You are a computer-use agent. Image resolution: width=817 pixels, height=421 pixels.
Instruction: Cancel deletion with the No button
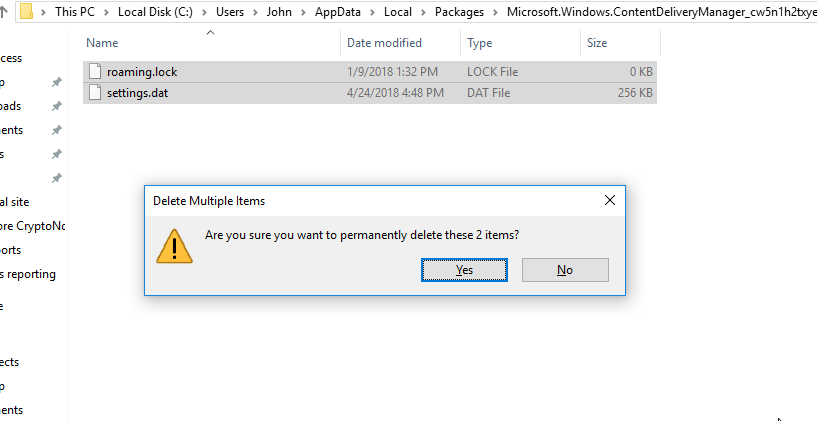pos(565,270)
